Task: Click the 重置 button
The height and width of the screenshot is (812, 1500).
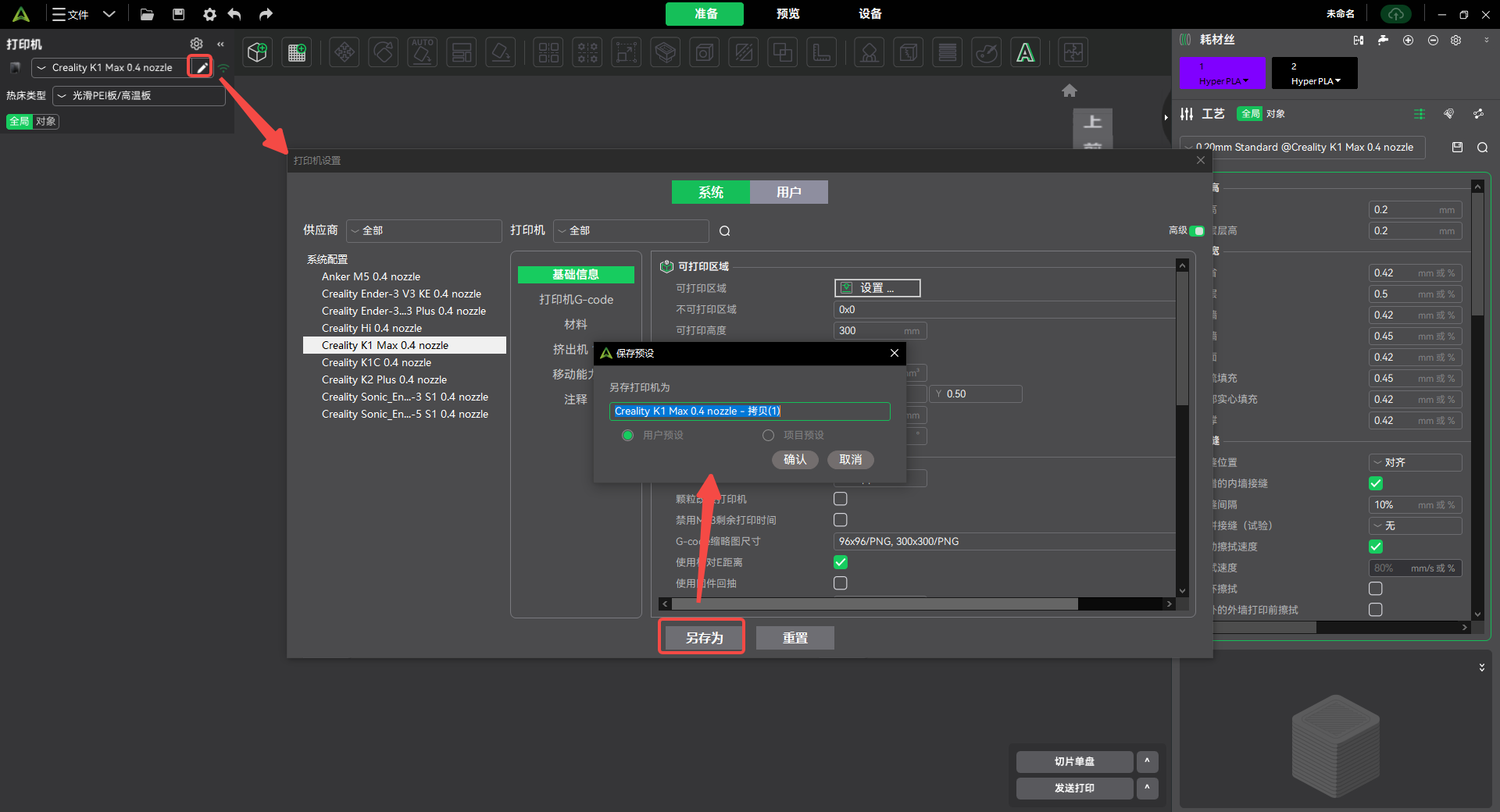Action: pyautogui.click(x=795, y=638)
